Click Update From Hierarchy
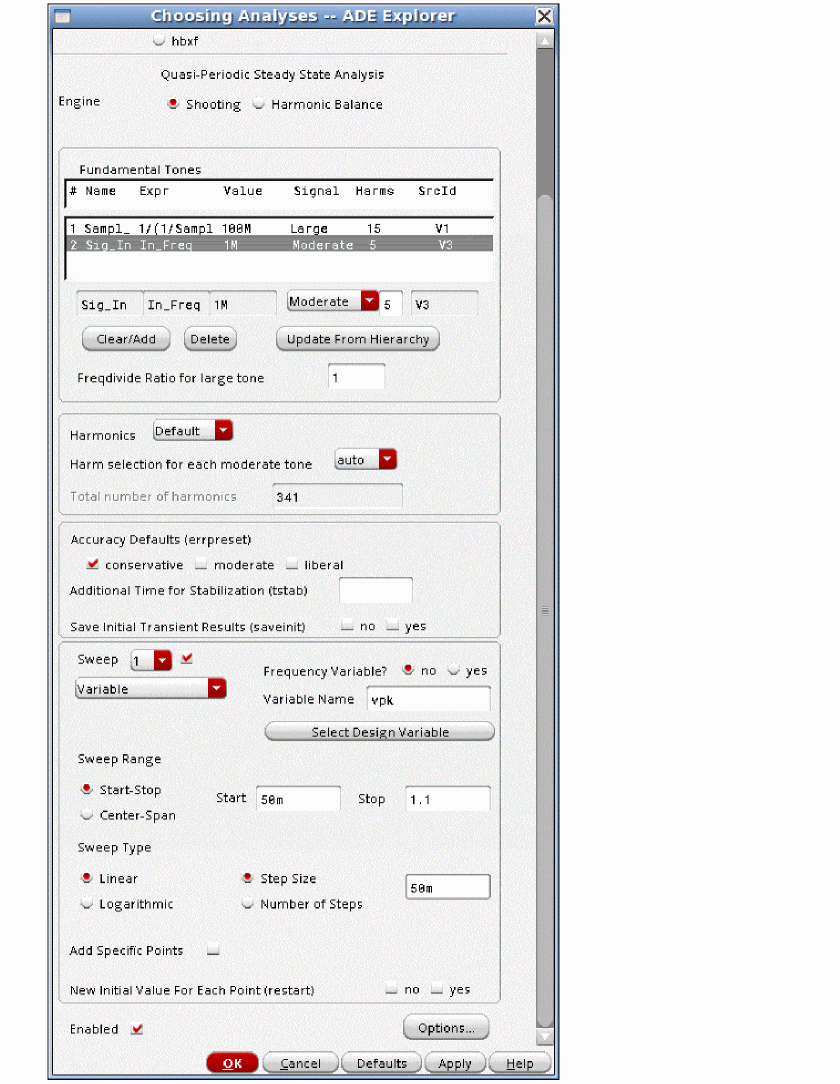This screenshot has height=1084, width=840. (x=357, y=339)
